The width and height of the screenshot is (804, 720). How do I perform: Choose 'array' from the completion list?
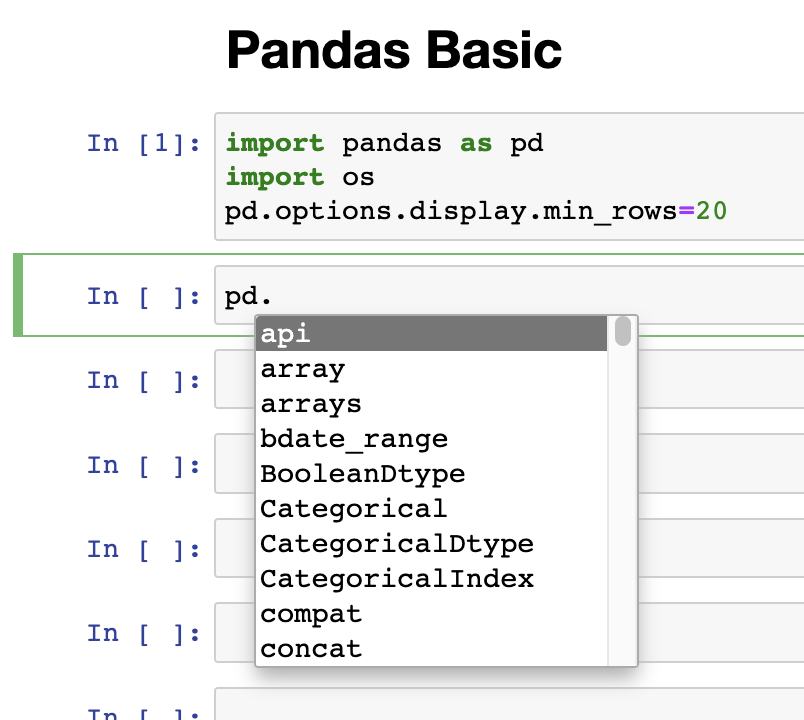431,369
